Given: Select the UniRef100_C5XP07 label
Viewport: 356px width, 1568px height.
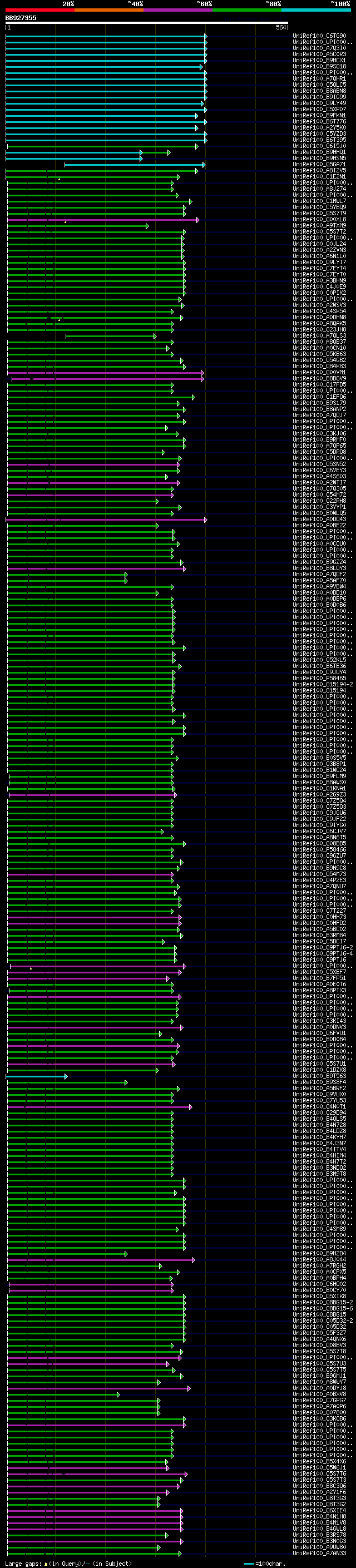Looking at the screenshot, I should [319, 109].
